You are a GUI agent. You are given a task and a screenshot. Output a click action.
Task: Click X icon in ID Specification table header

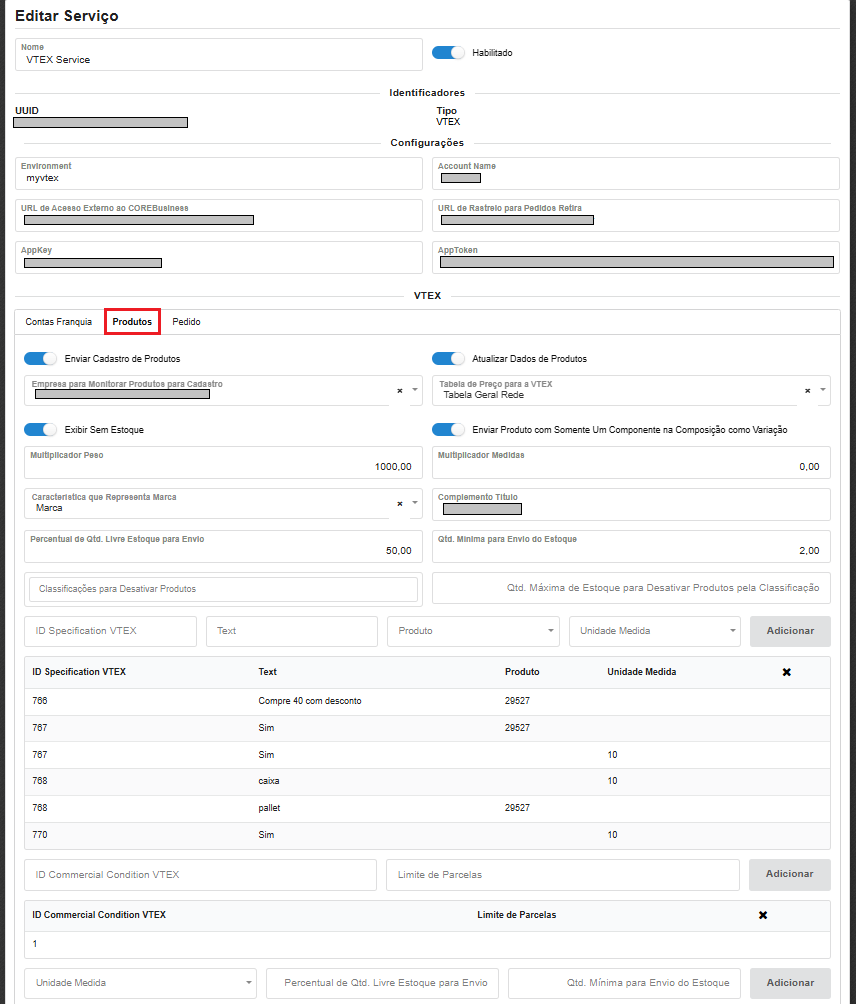[786, 672]
